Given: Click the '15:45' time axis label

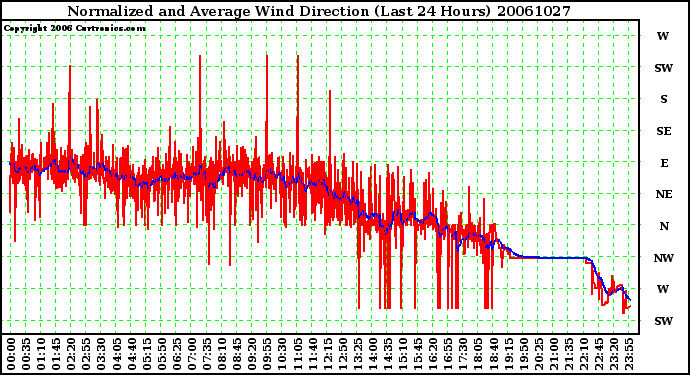Looking at the screenshot, I should tap(418, 354).
